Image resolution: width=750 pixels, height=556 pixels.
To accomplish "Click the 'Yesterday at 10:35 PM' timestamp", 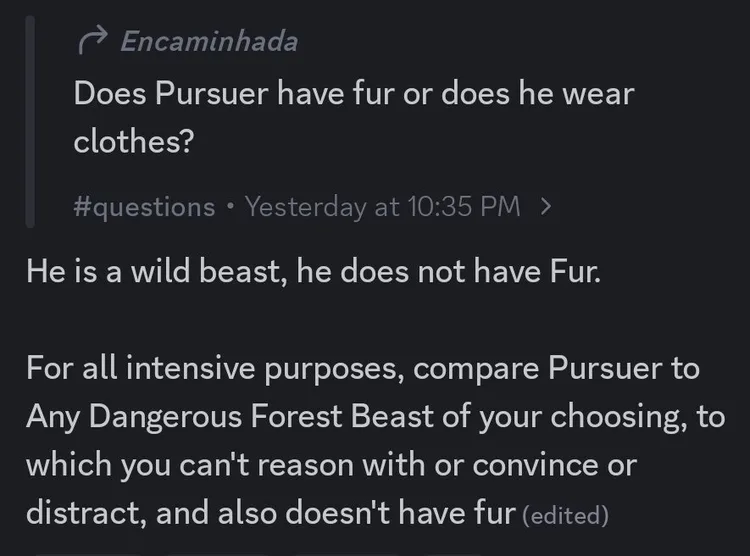I will click(383, 207).
